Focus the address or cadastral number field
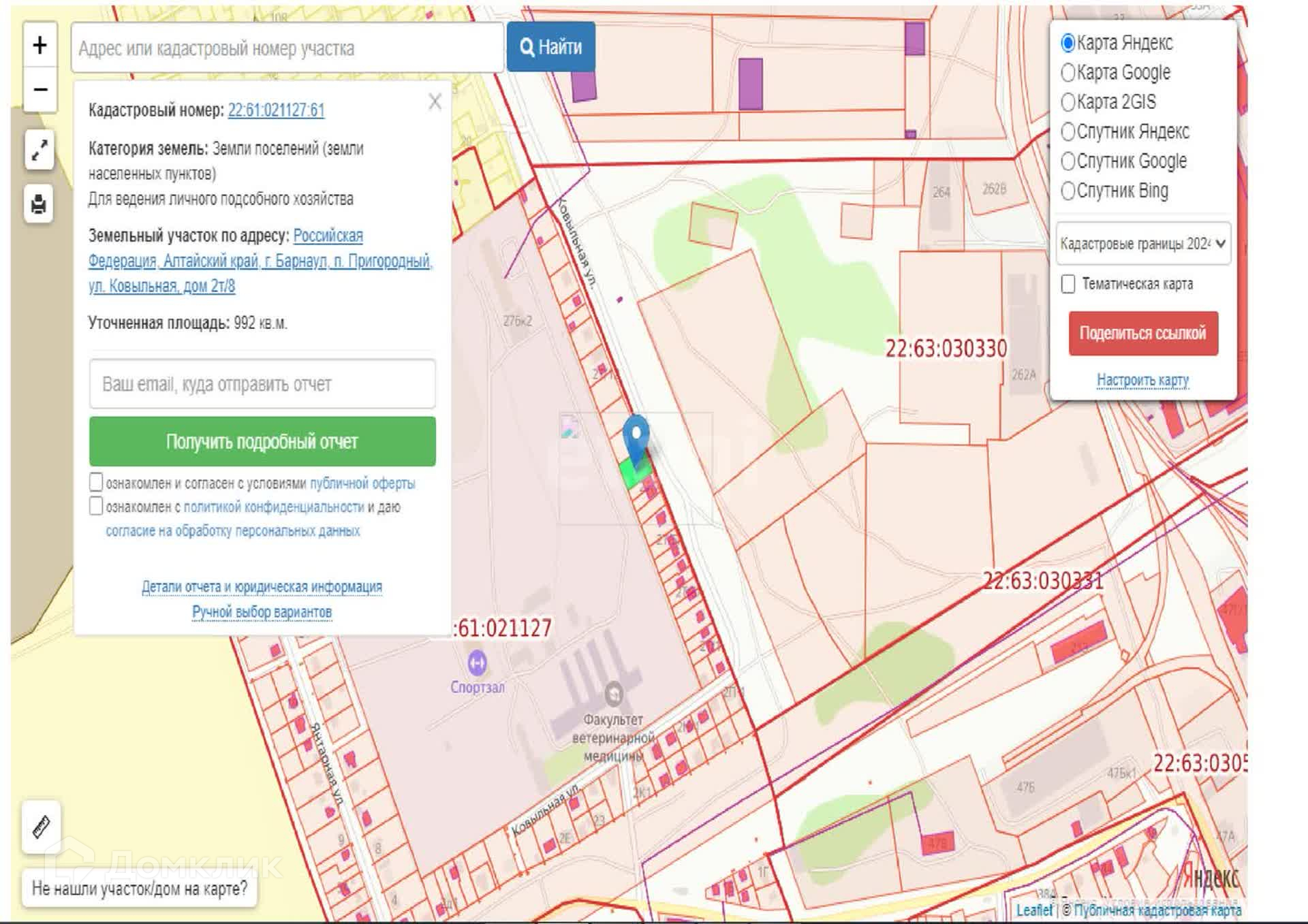This screenshot has height=924, width=1308. point(286,48)
